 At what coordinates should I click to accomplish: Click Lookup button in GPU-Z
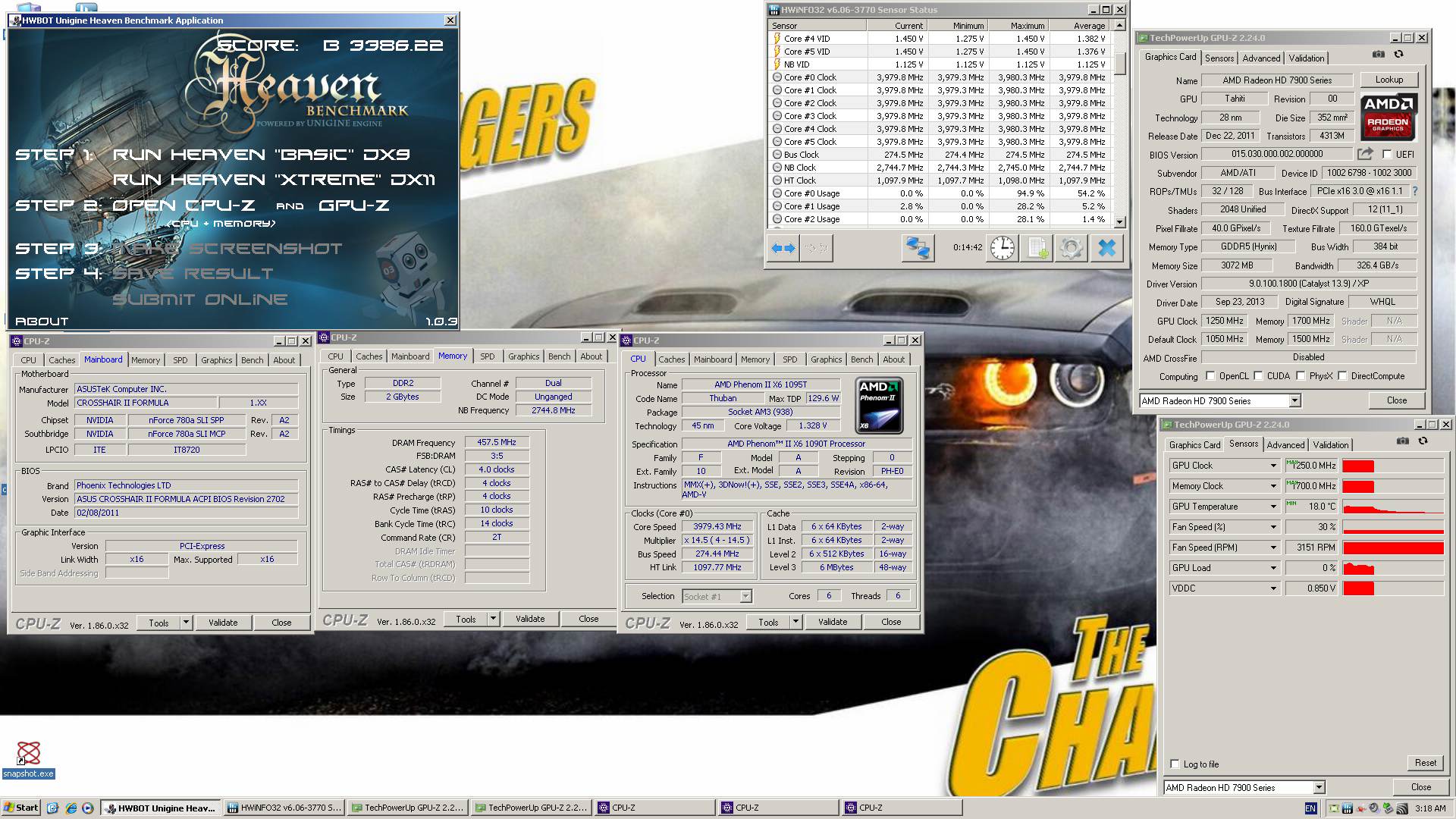(1389, 80)
